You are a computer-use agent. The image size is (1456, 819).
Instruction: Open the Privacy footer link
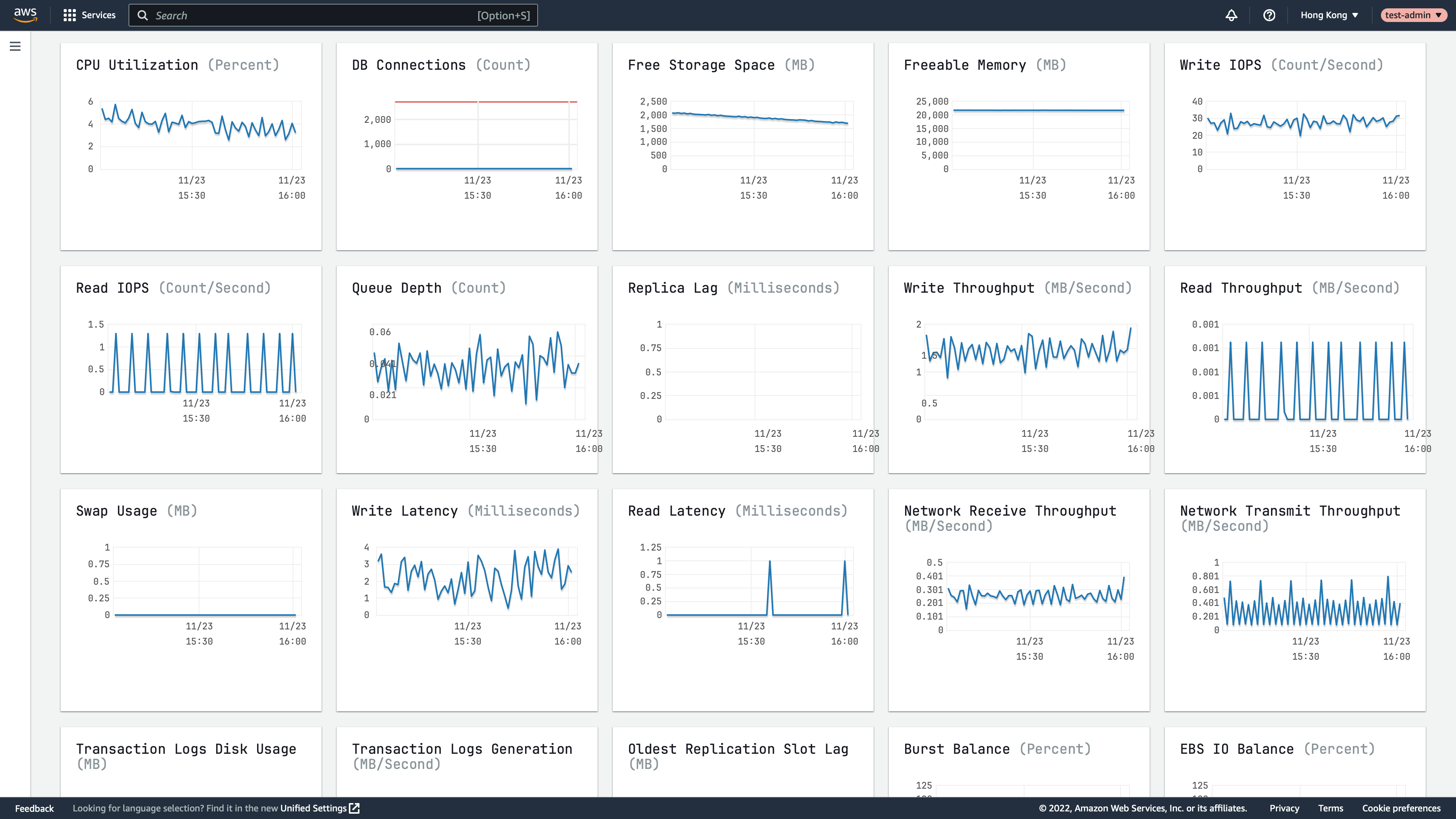(1284, 808)
